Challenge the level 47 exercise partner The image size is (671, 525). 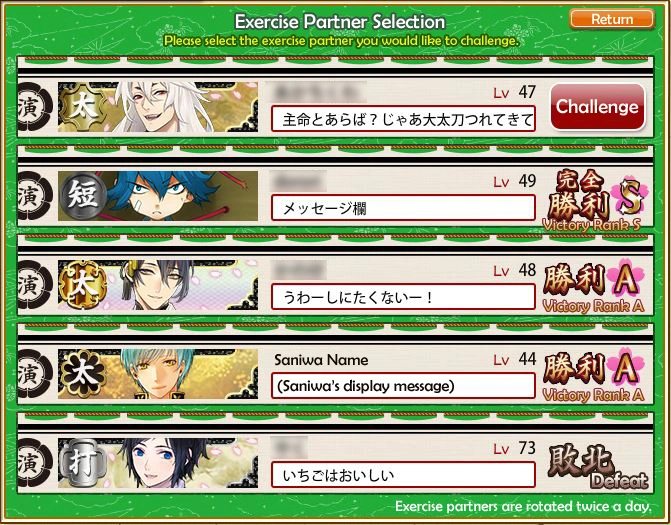coord(597,107)
